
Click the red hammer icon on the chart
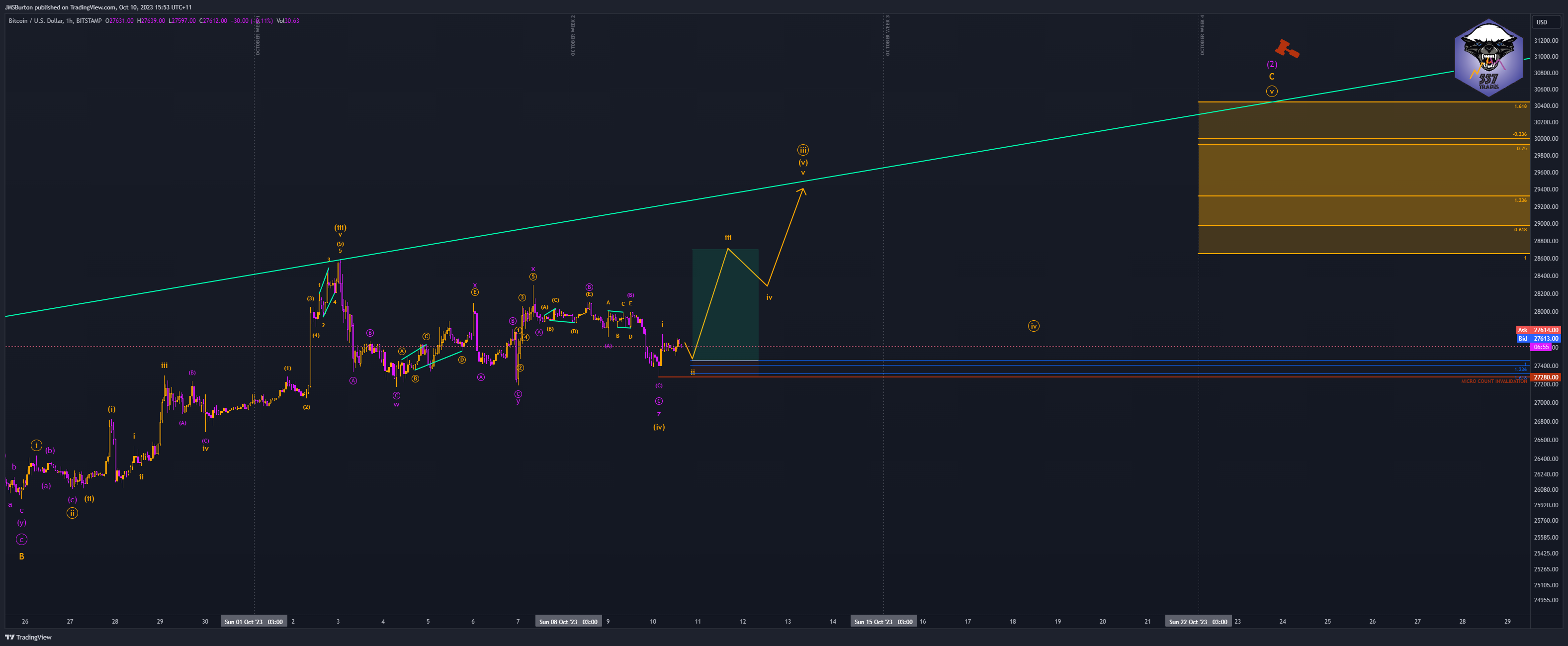tap(1287, 49)
